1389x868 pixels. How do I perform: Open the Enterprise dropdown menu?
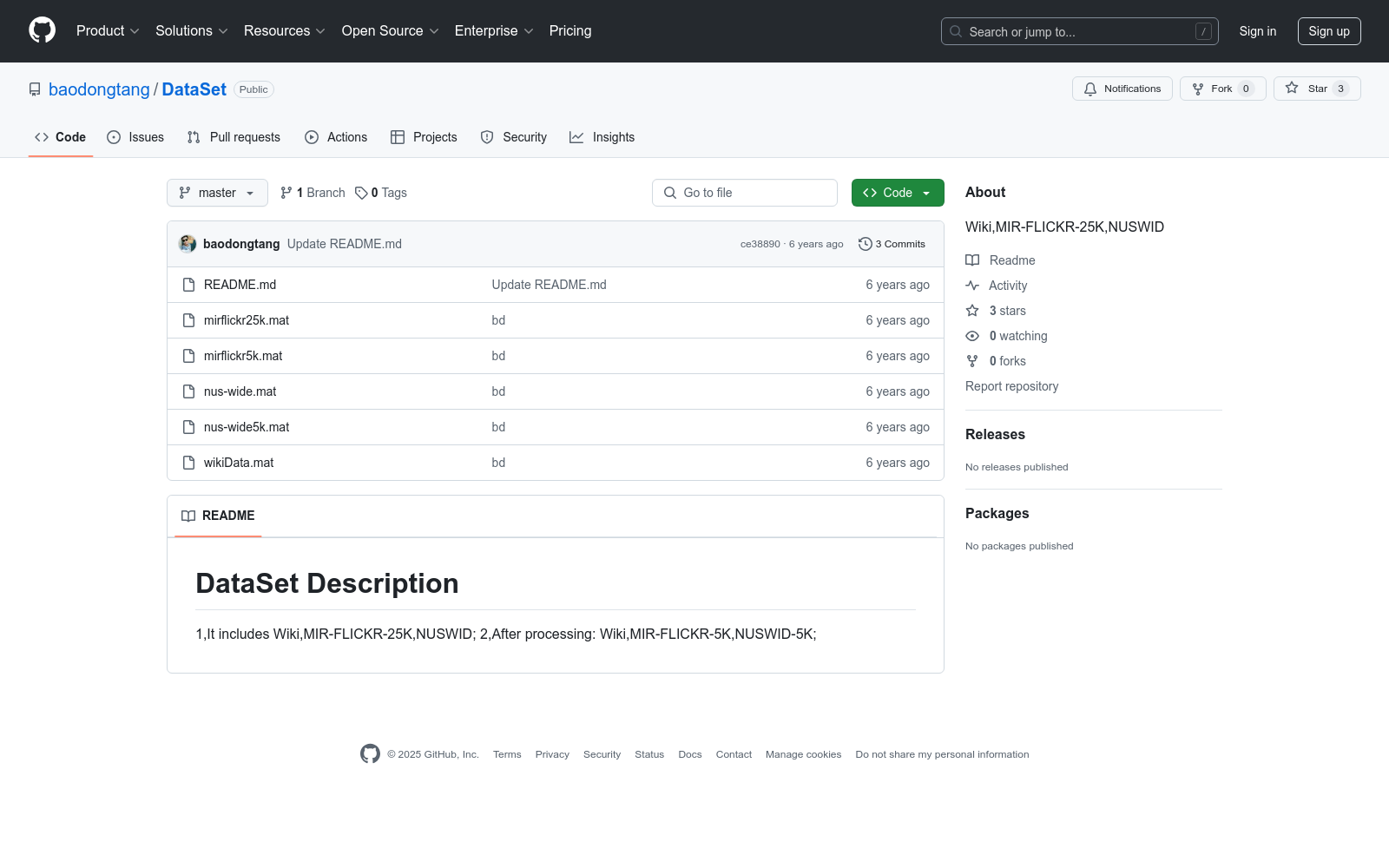494,31
